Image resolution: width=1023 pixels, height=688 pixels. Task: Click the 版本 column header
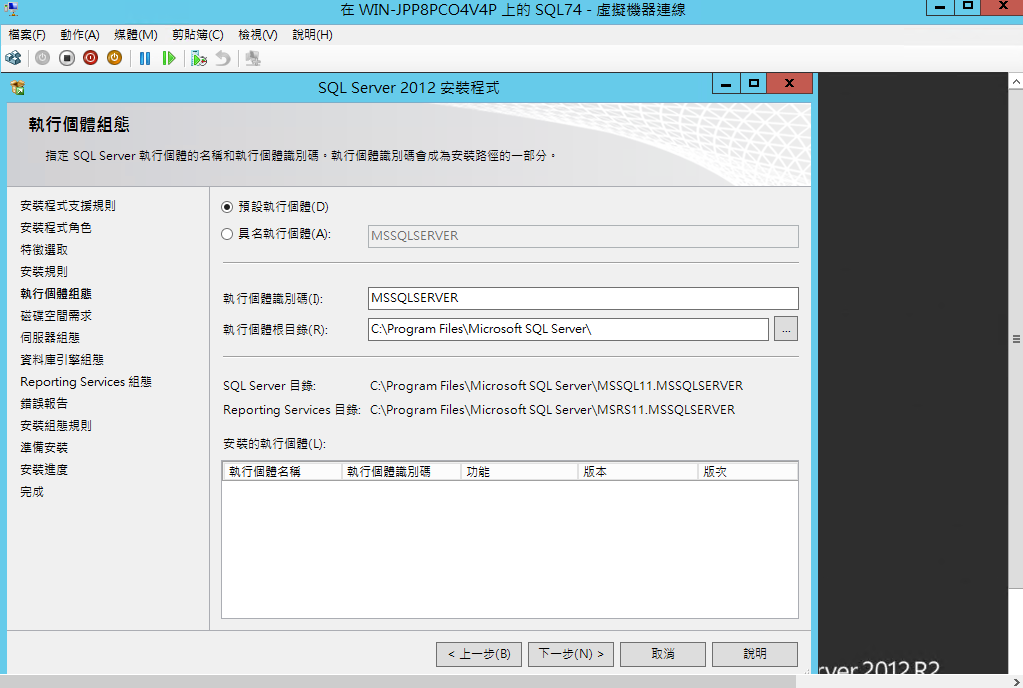pyautogui.click(x=637, y=471)
